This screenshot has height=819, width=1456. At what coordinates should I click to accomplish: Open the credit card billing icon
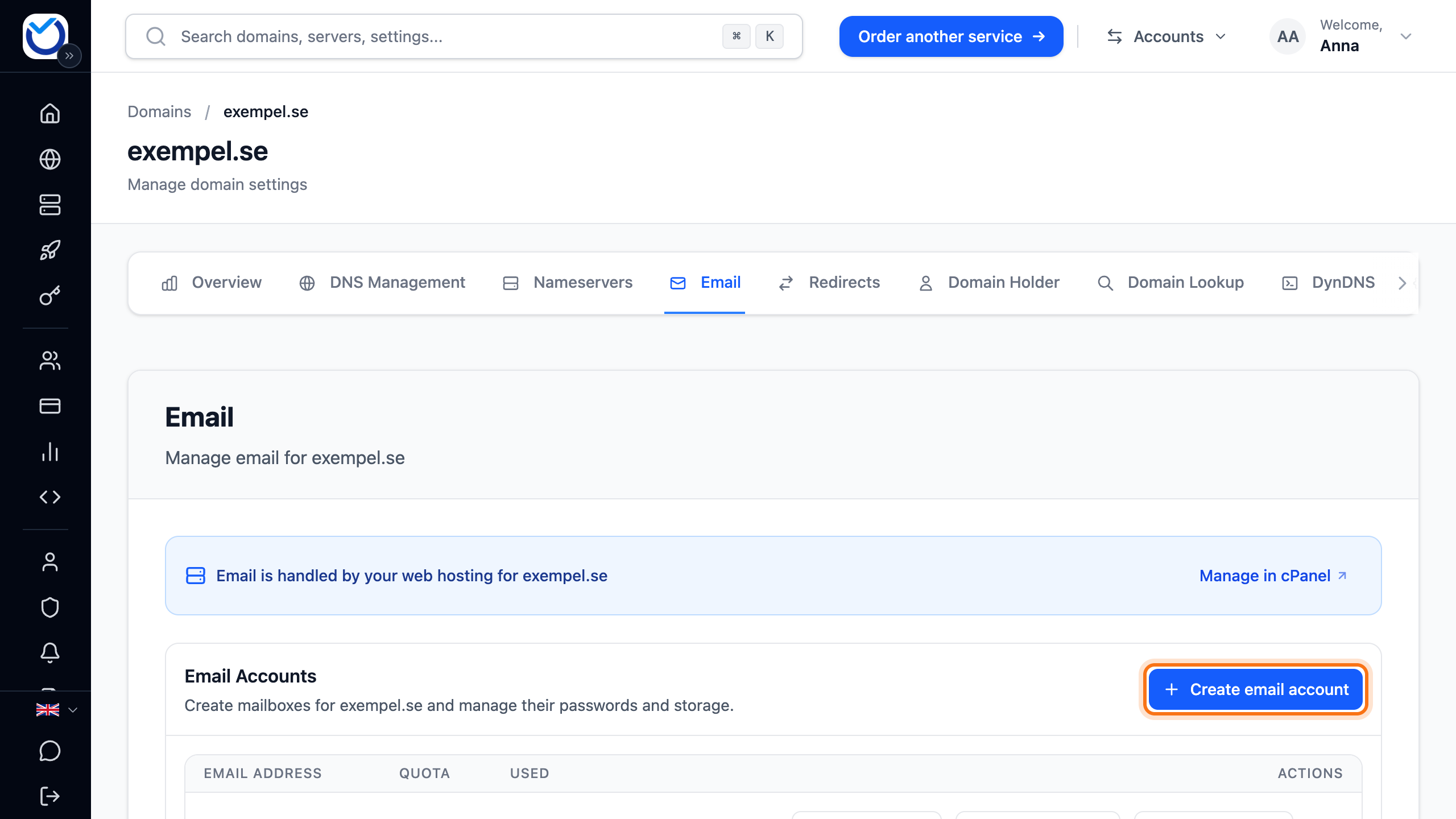coord(50,406)
